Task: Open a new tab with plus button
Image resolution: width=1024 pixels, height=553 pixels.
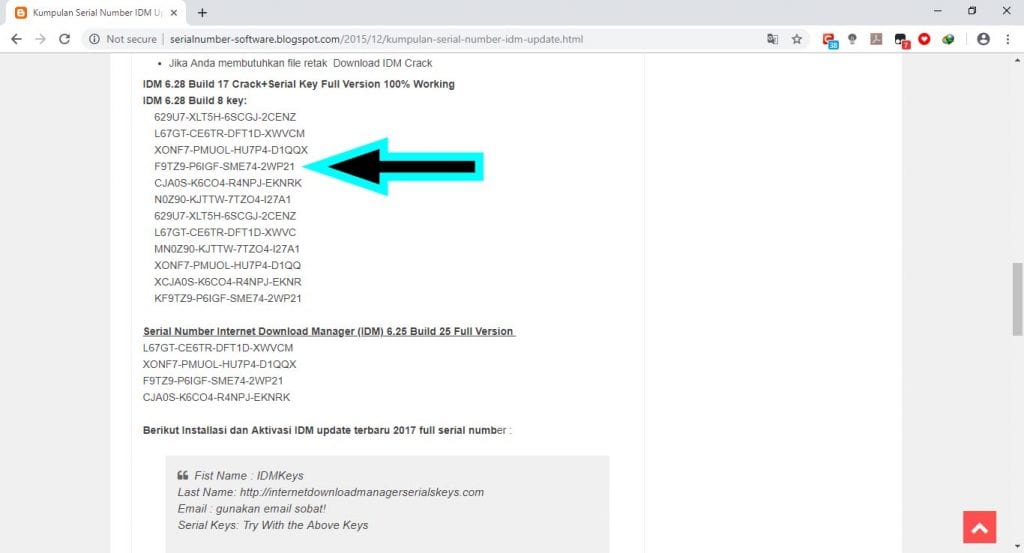Action: pyautogui.click(x=202, y=12)
